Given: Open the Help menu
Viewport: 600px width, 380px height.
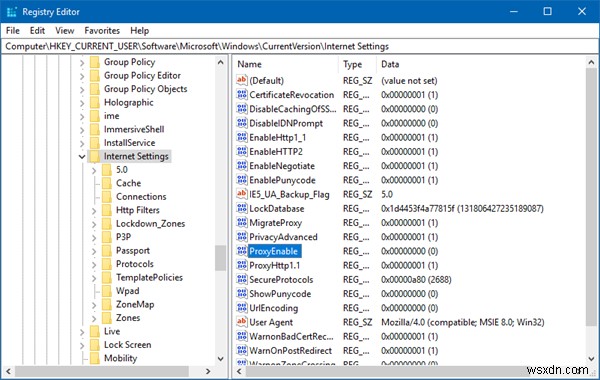Looking at the screenshot, I should click(x=139, y=31).
